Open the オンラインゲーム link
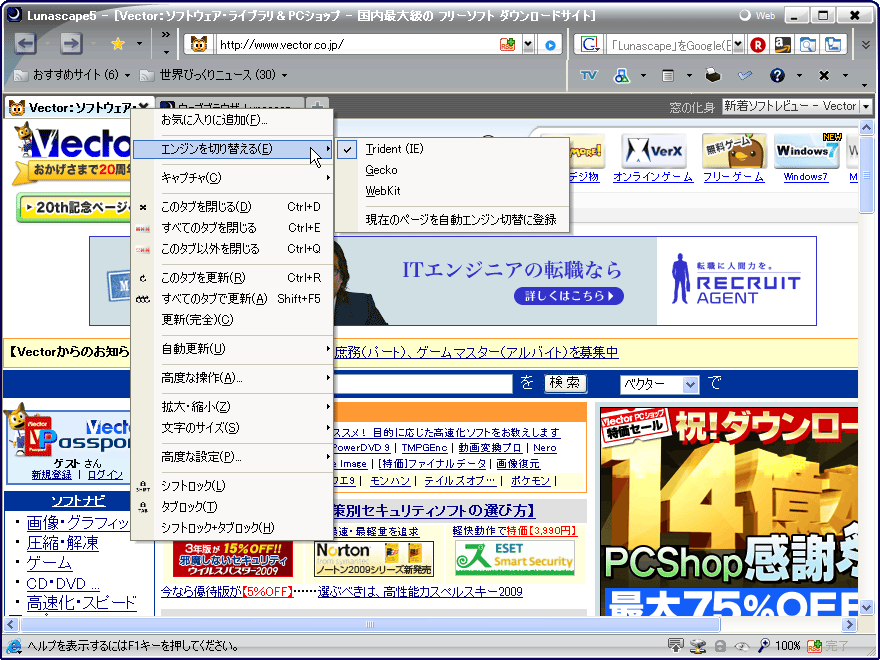The image size is (880, 660). (653, 177)
